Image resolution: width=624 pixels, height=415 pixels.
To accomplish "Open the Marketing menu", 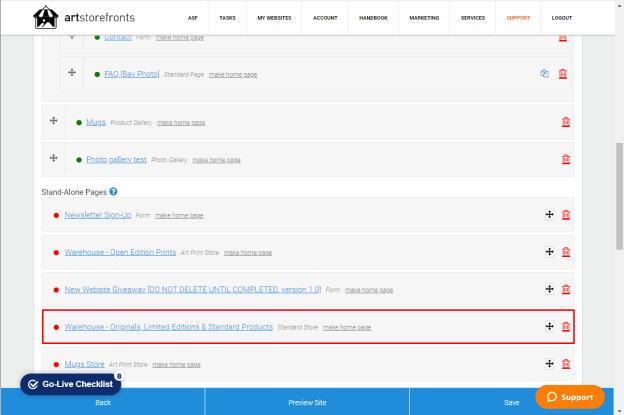I will coord(424,18).
